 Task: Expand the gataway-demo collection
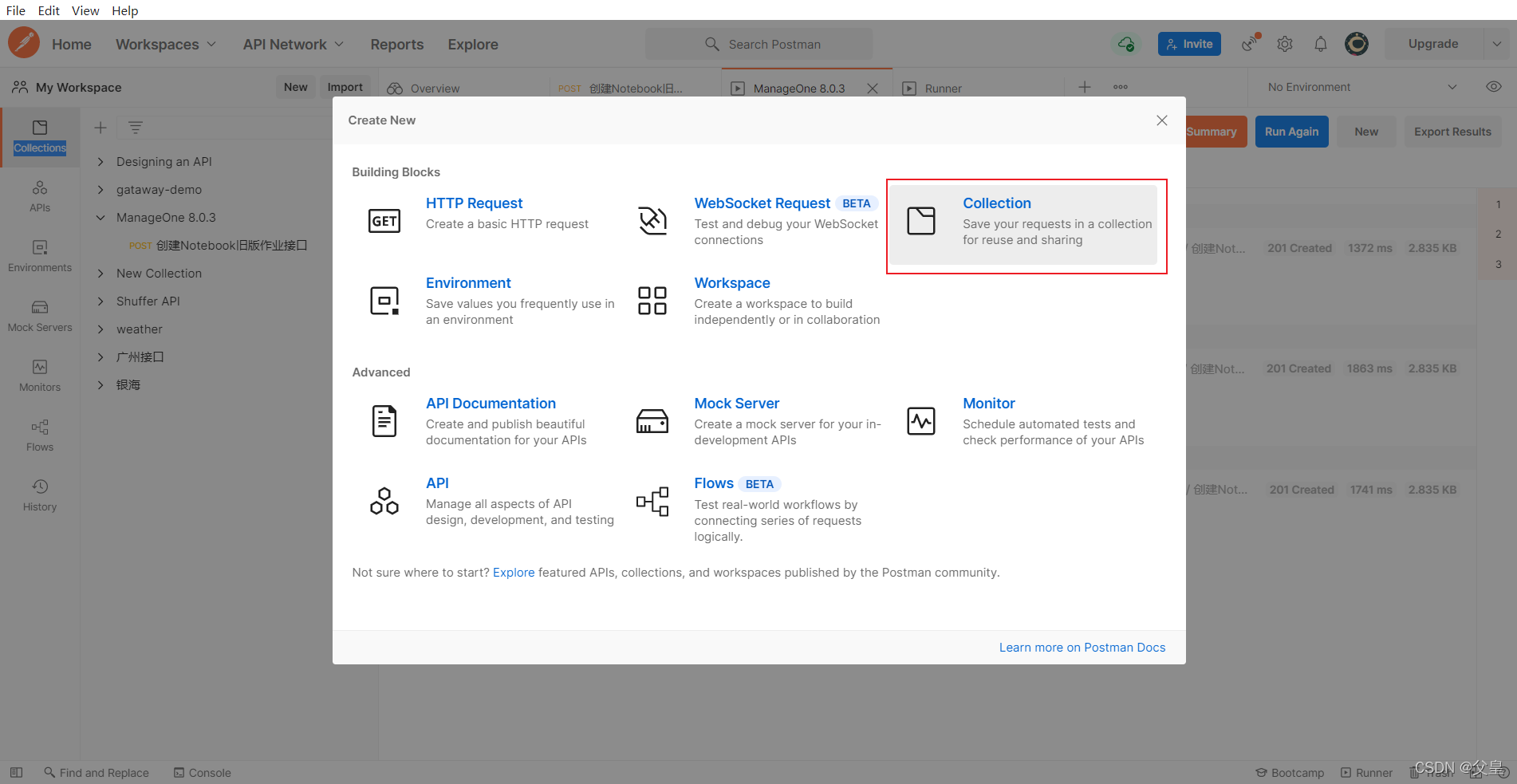[100, 190]
